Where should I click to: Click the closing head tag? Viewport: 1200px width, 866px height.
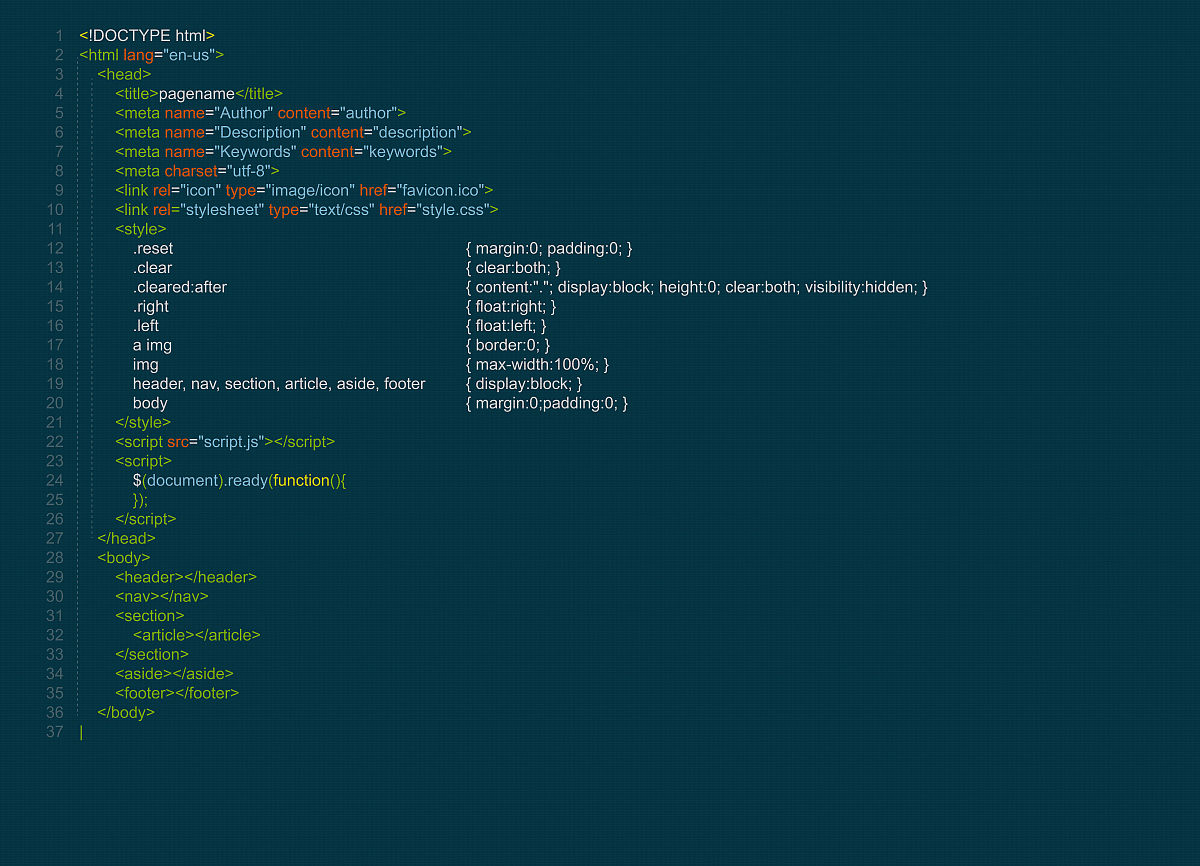pos(126,538)
